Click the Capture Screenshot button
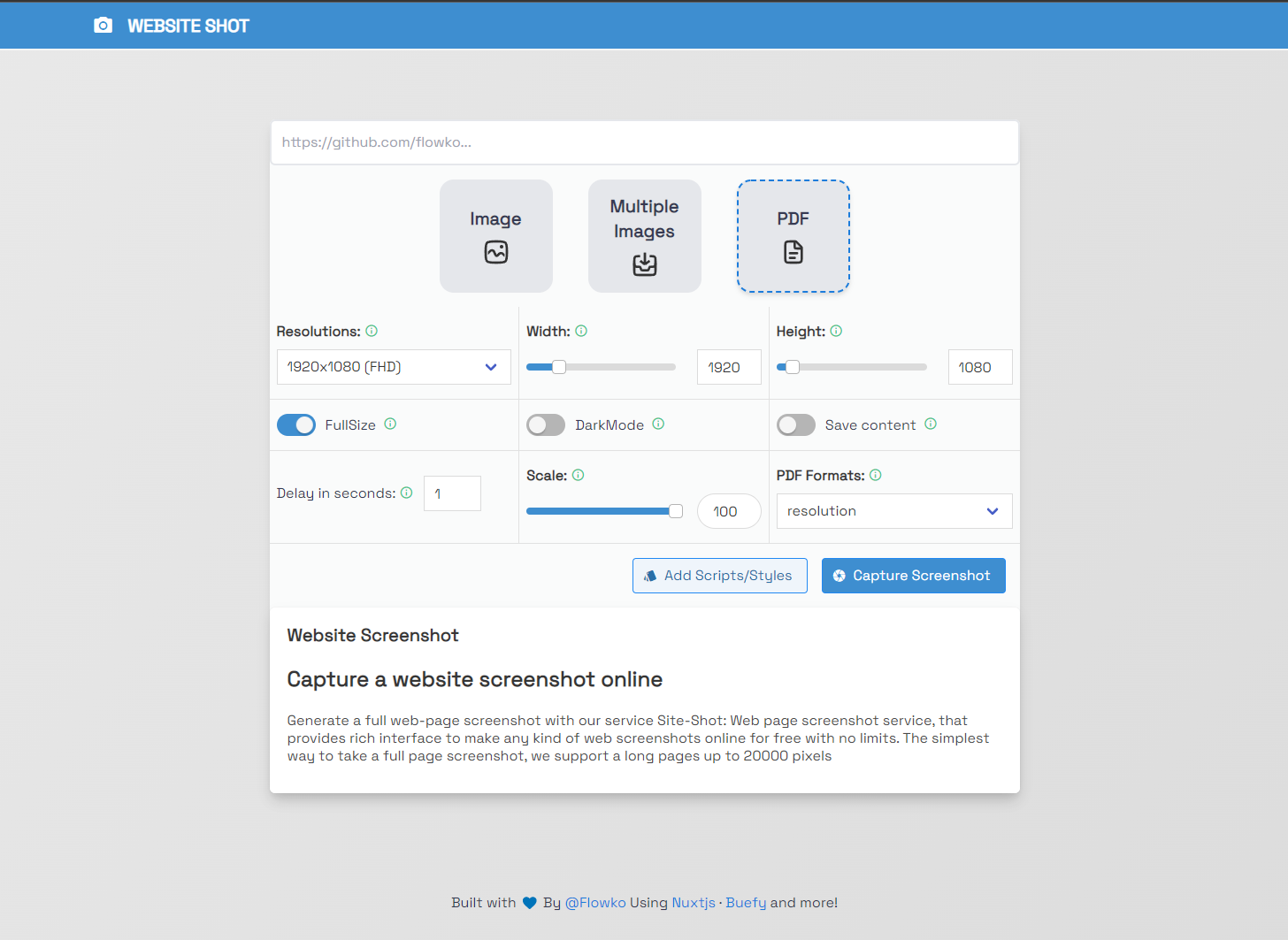 click(x=913, y=576)
